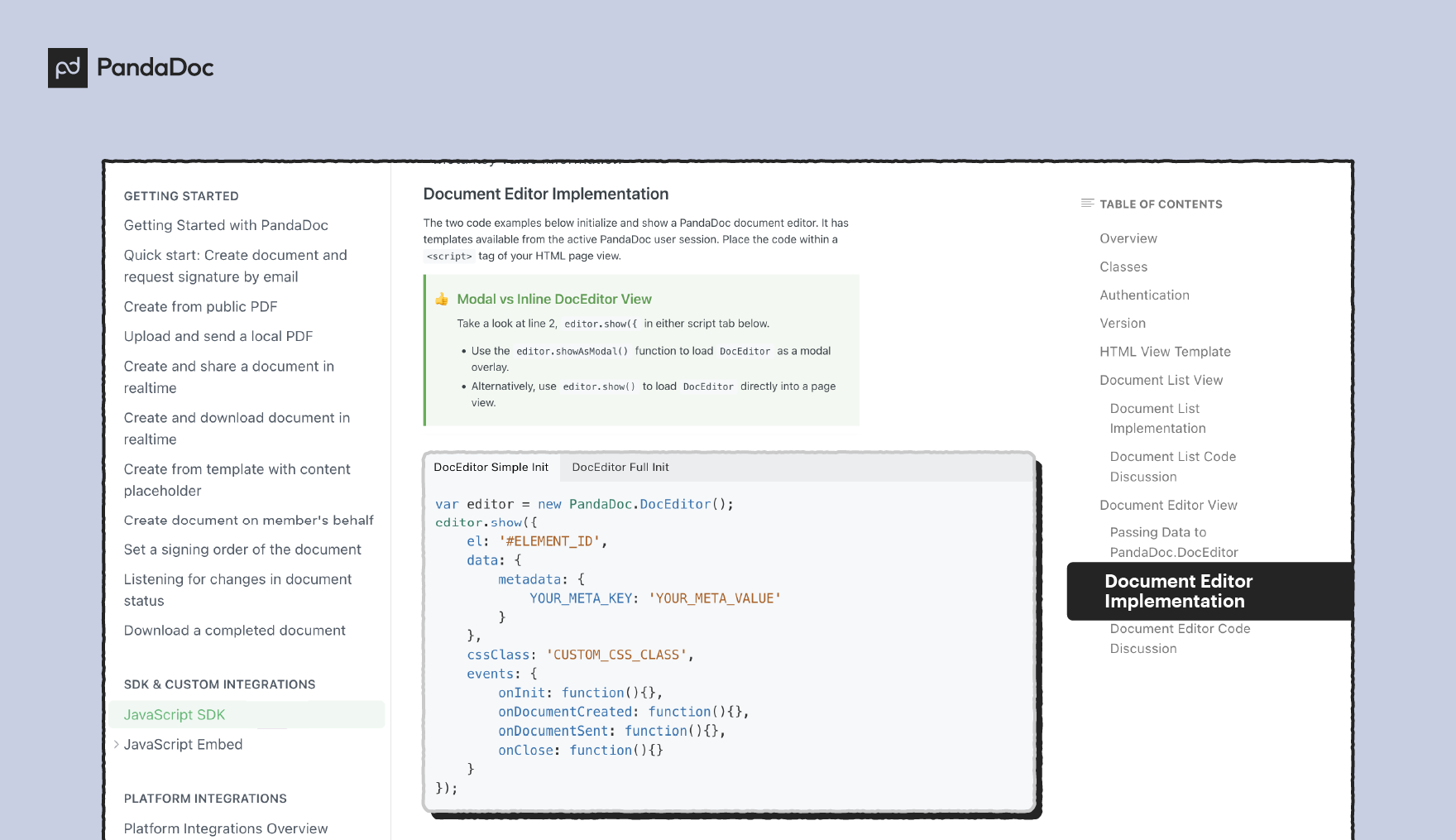Jump to HTML View Template section
The width and height of the screenshot is (1456, 840).
1165,352
